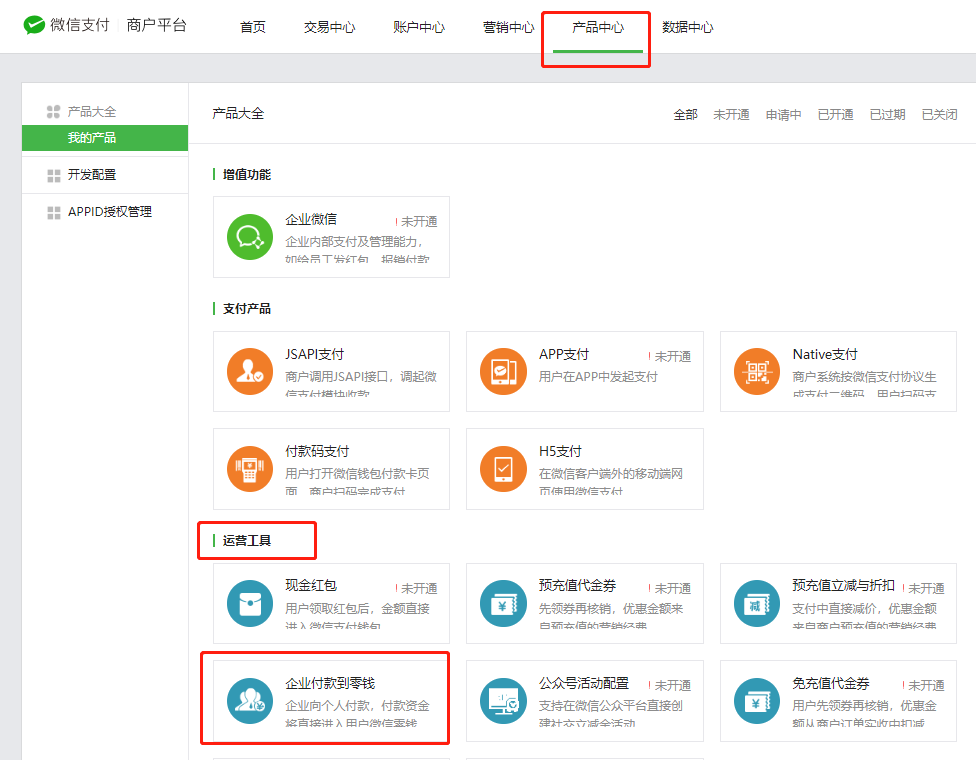
Task: Click the Native支付 QR code icon
Action: [x=757, y=372]
